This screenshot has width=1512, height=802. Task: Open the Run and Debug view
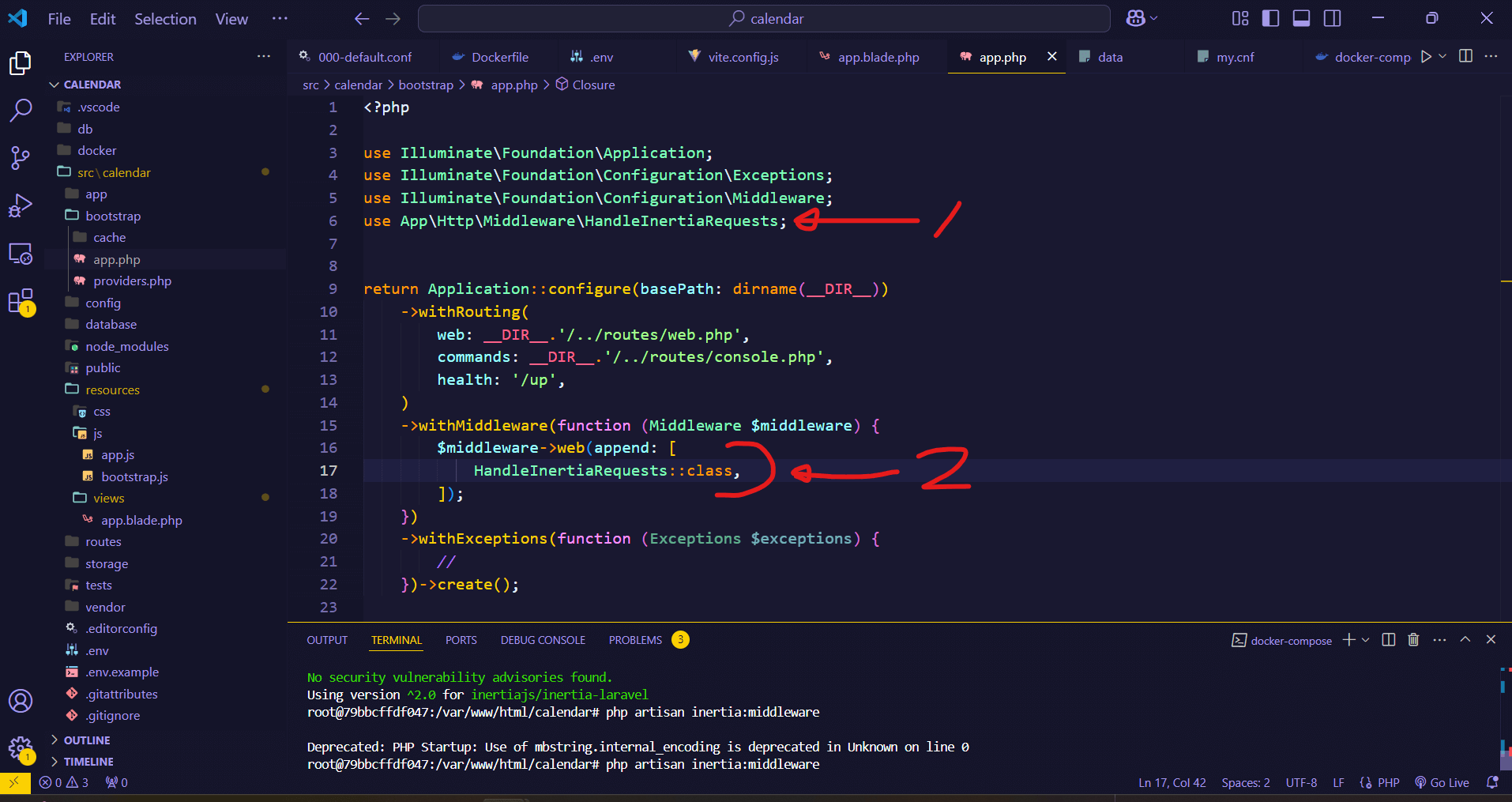point(20,205)
